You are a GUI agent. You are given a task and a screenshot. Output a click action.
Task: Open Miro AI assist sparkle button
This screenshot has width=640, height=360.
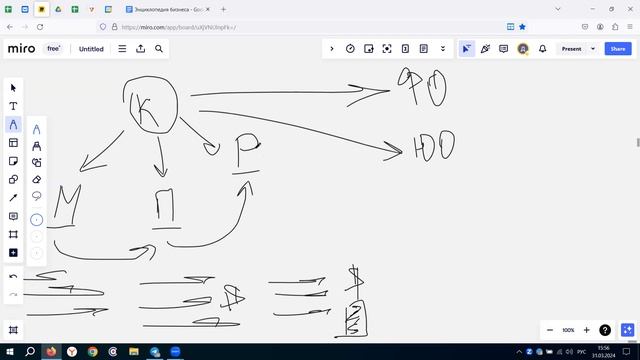tap(627, 330)
